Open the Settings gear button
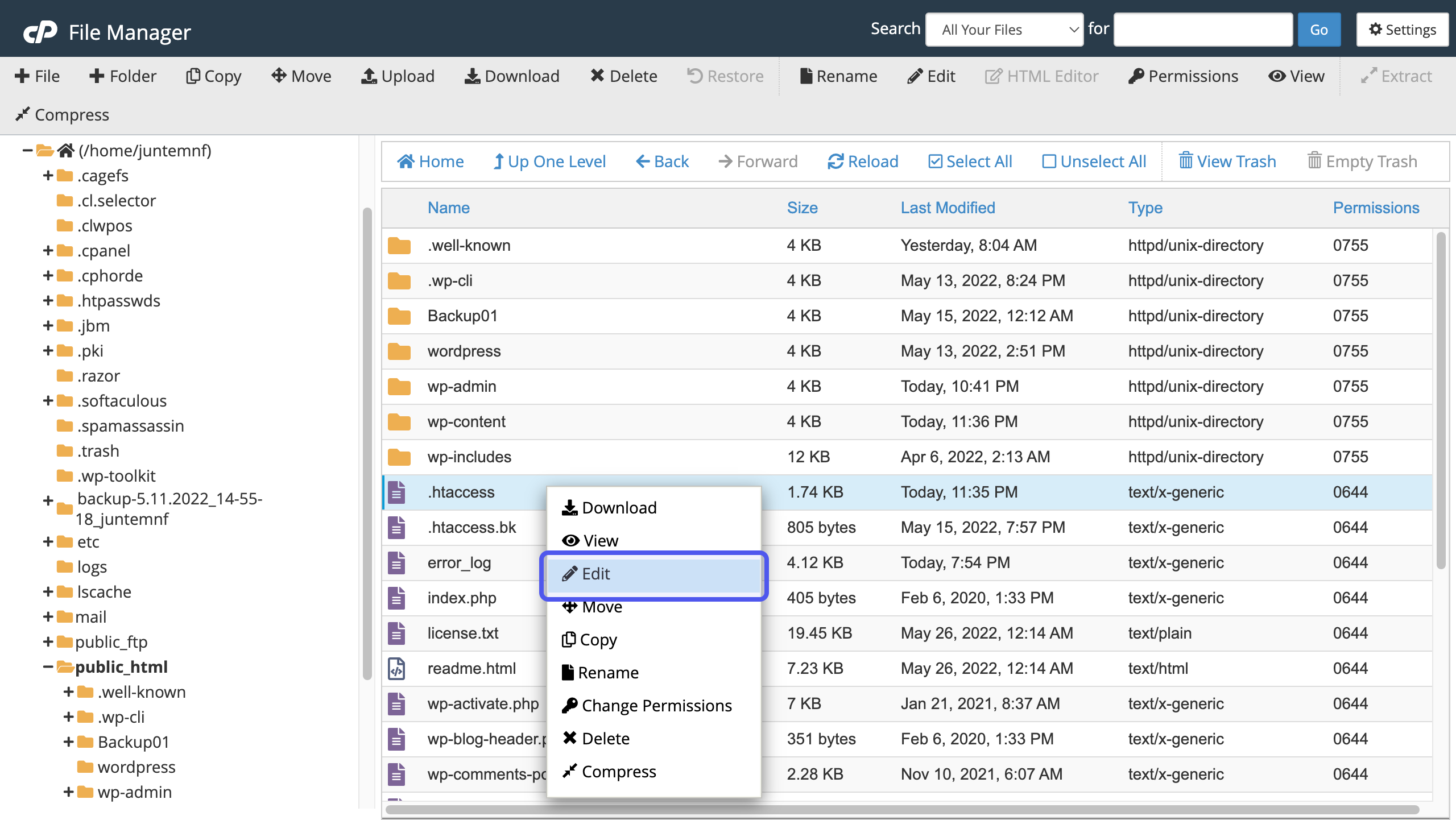The height and width of the screenshot is (820, 1456). (1403, 30)
